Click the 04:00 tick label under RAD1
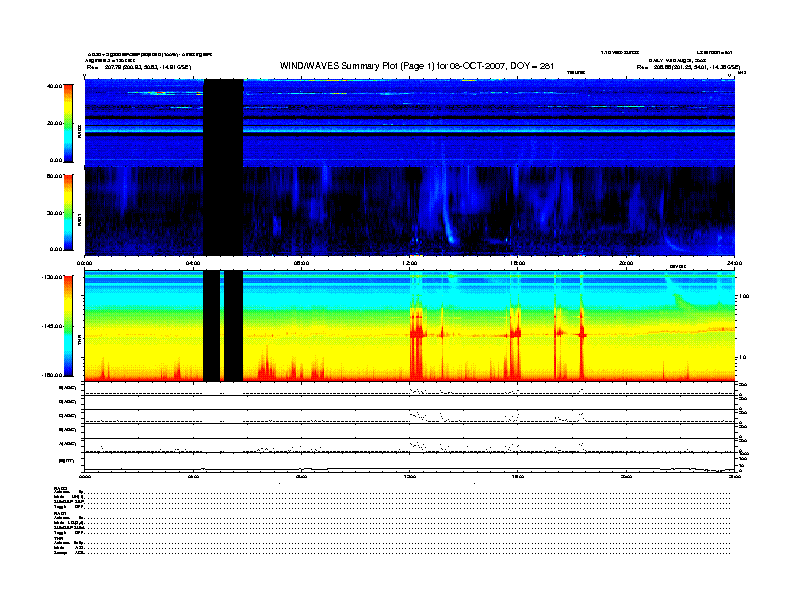 coord(193,263)
